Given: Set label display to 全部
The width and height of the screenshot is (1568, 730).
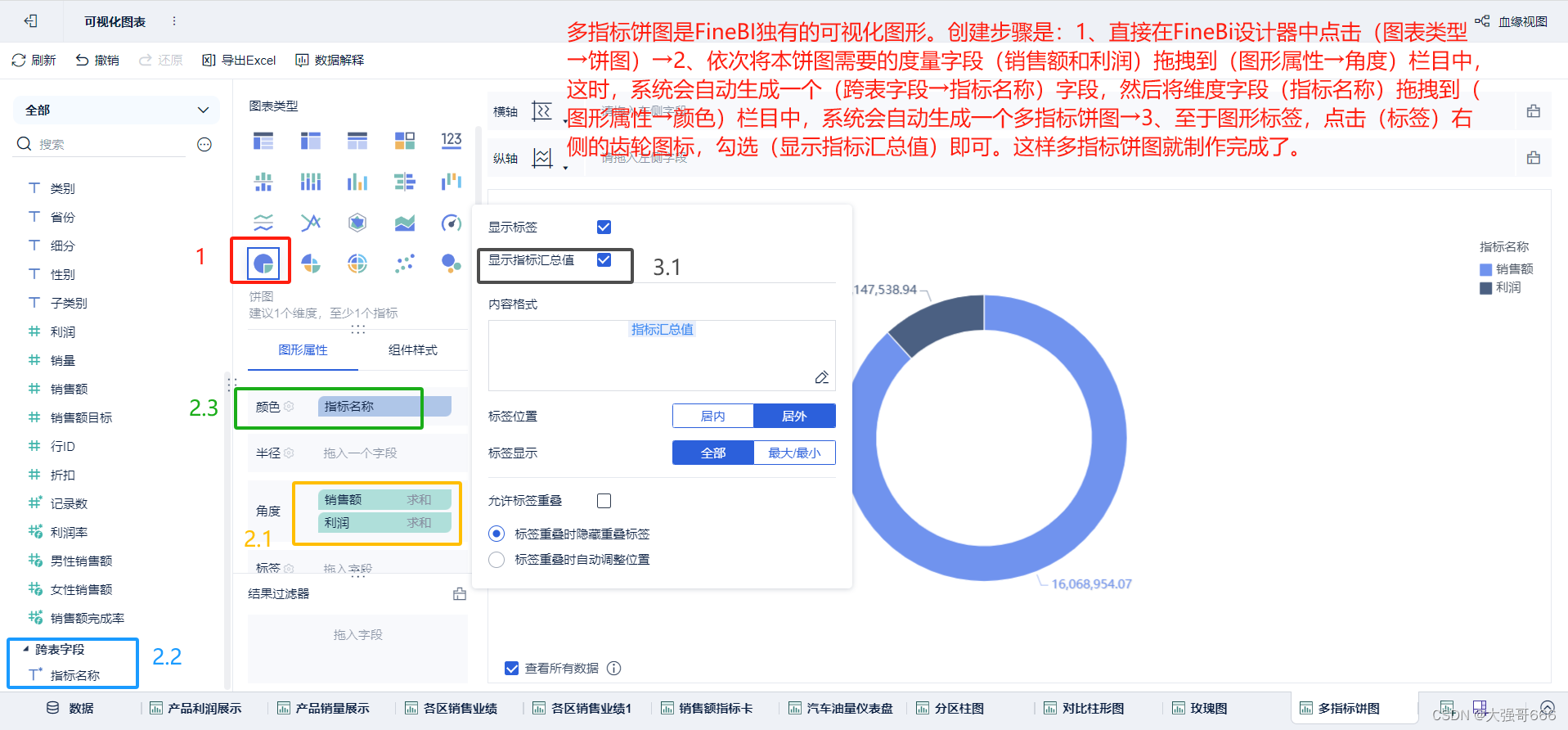Looking at the screenshot, I should [x=713, y=453].
